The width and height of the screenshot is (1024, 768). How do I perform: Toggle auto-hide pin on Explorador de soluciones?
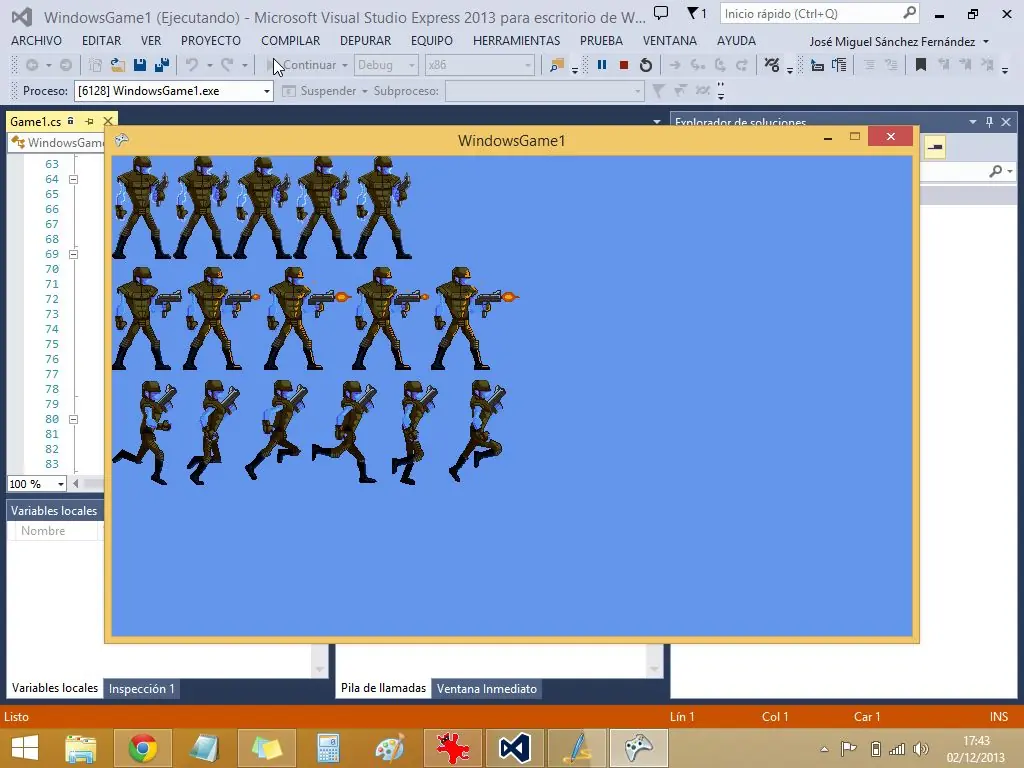989,122
